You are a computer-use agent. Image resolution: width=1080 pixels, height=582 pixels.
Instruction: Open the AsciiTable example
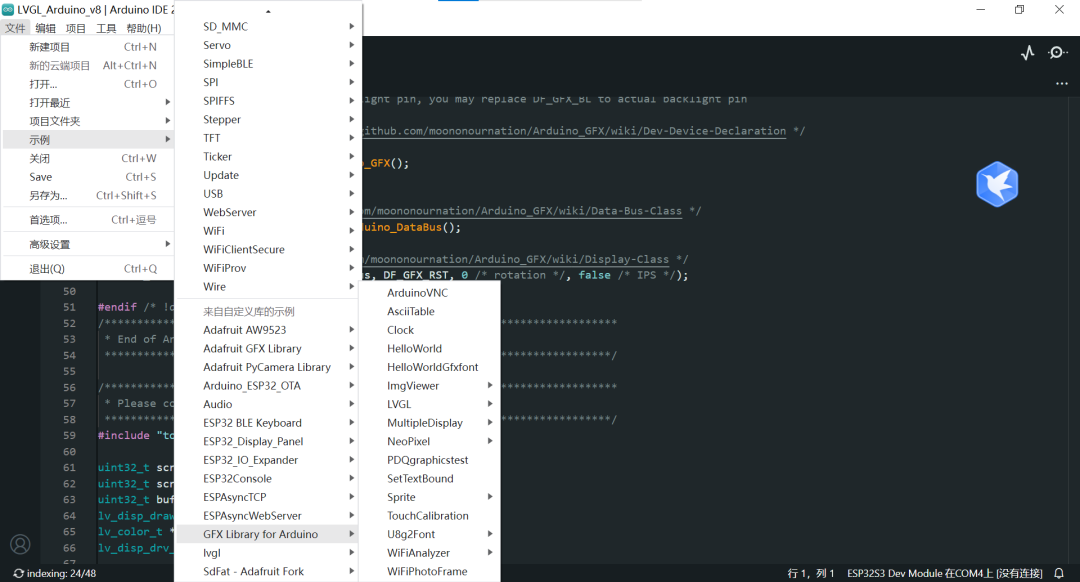pos(430,311)
